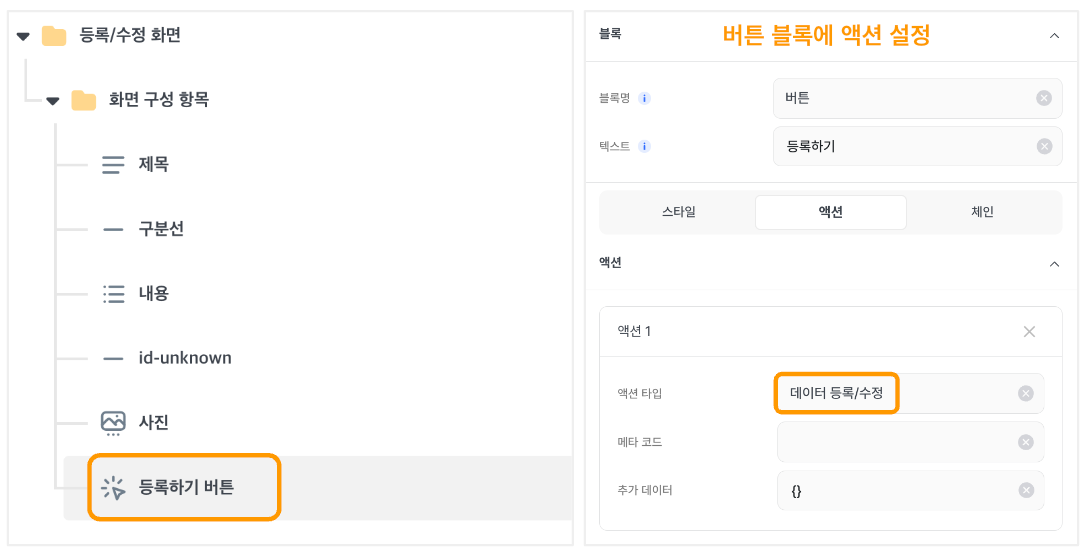Clear the 액션 타입 field using X icon
1086x552 pixels.
tap(1026, 393)
